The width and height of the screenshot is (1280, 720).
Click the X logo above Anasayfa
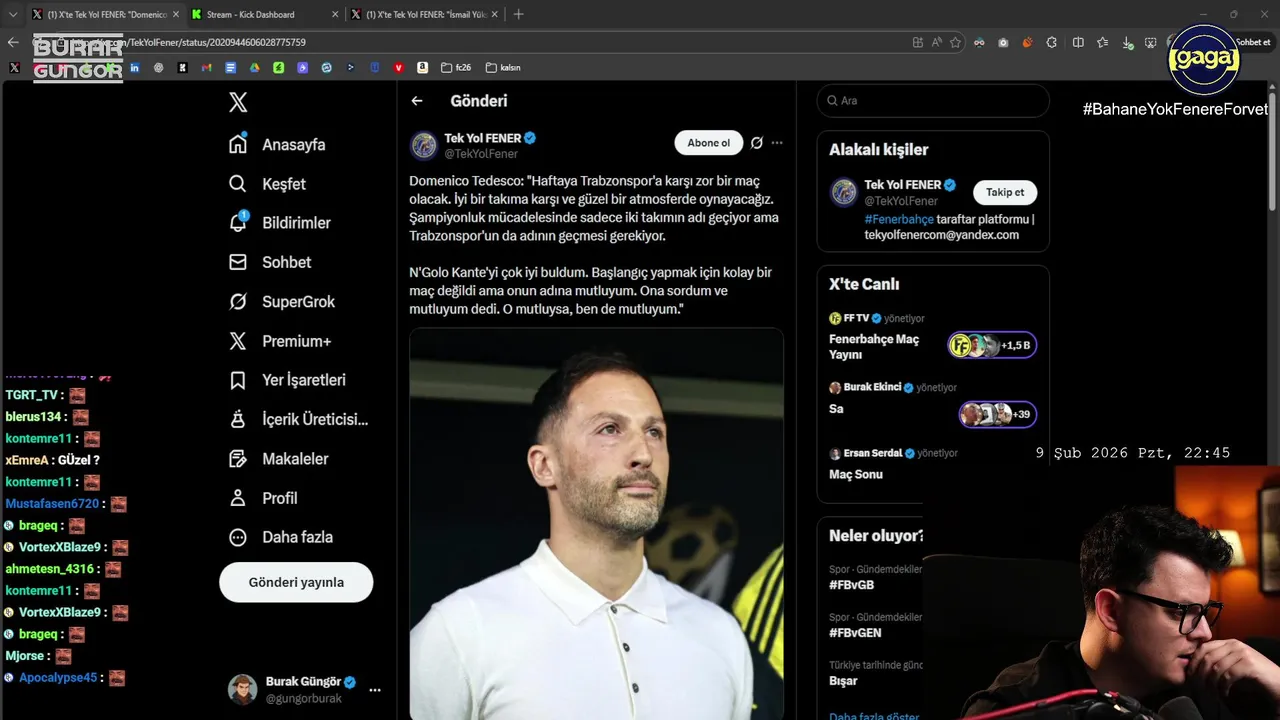[x=238, y=102]
